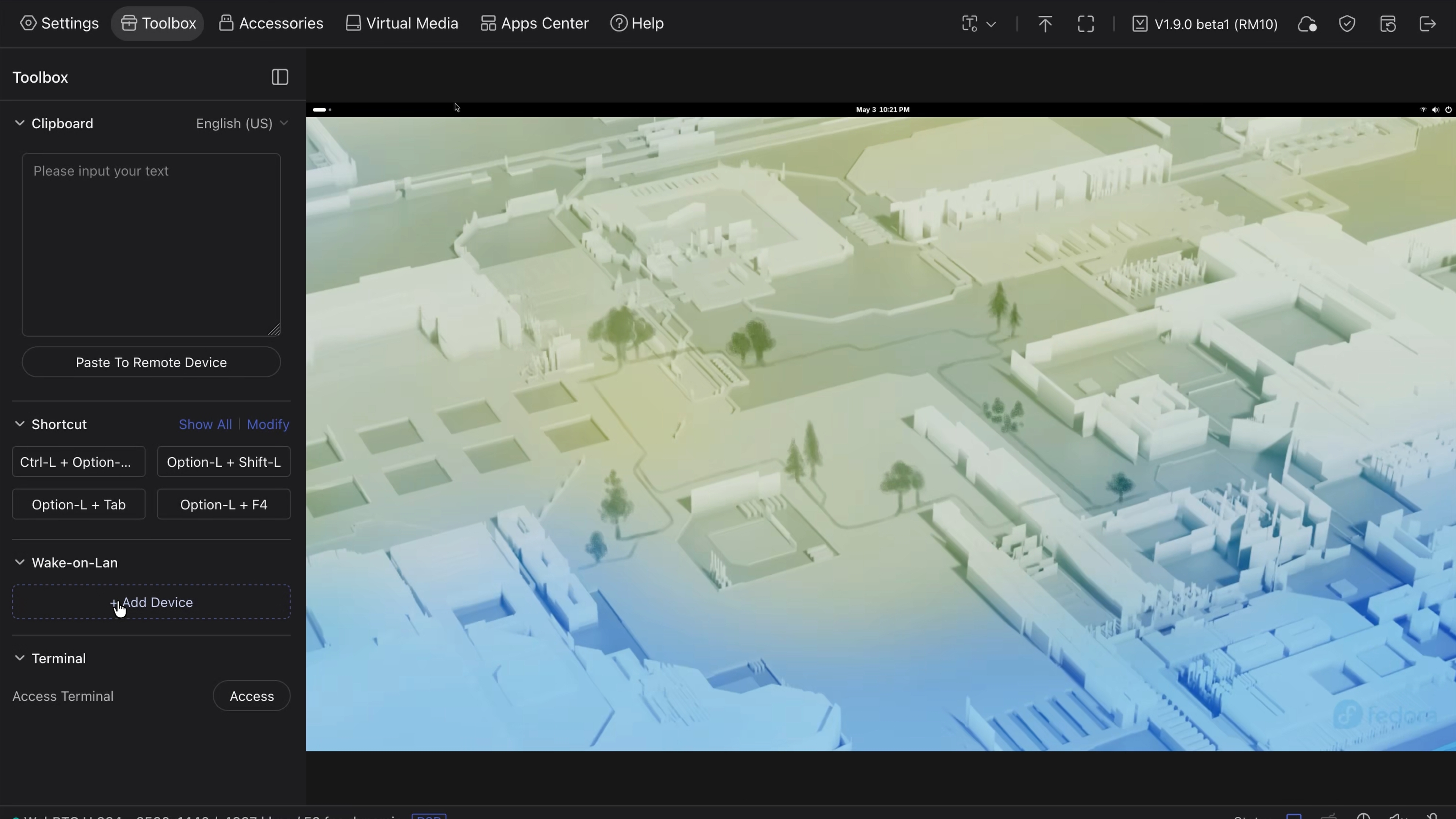Select the Toolbox tab

point(158,23)
